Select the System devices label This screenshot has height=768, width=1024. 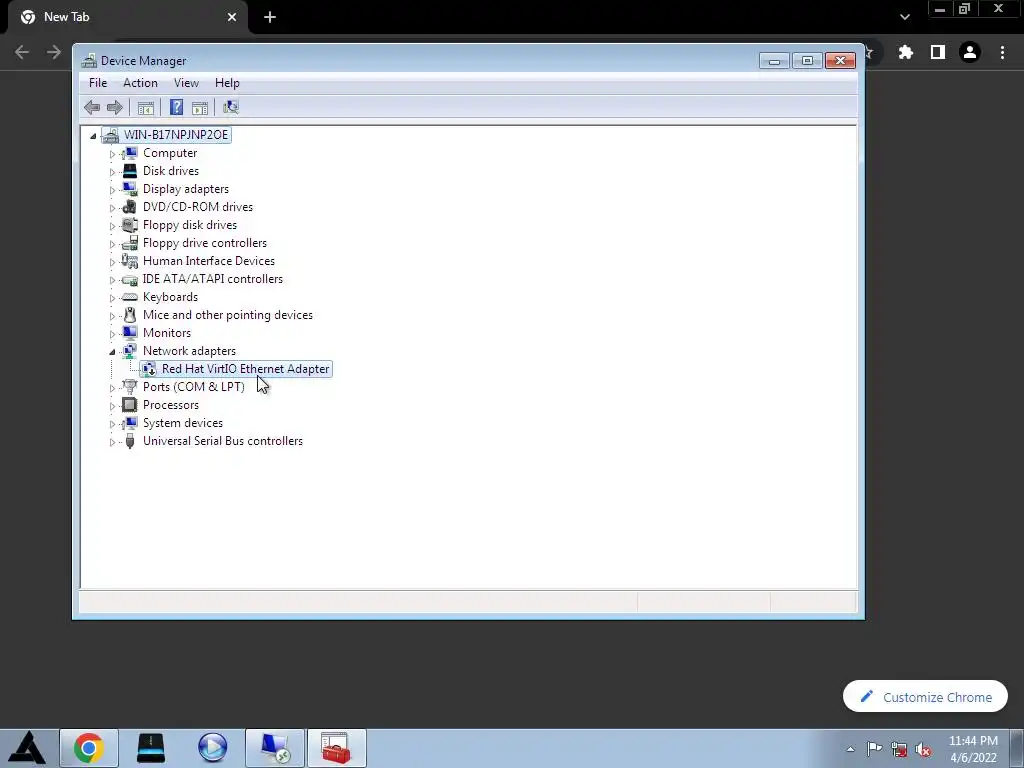coord(183,423)
